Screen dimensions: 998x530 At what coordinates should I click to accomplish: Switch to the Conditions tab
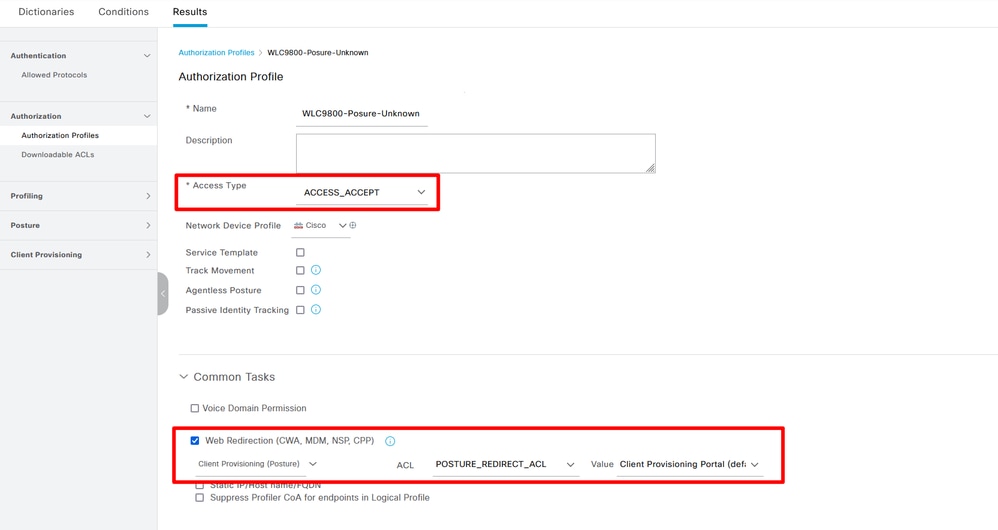pyautogui.click(x=123, y=11)
